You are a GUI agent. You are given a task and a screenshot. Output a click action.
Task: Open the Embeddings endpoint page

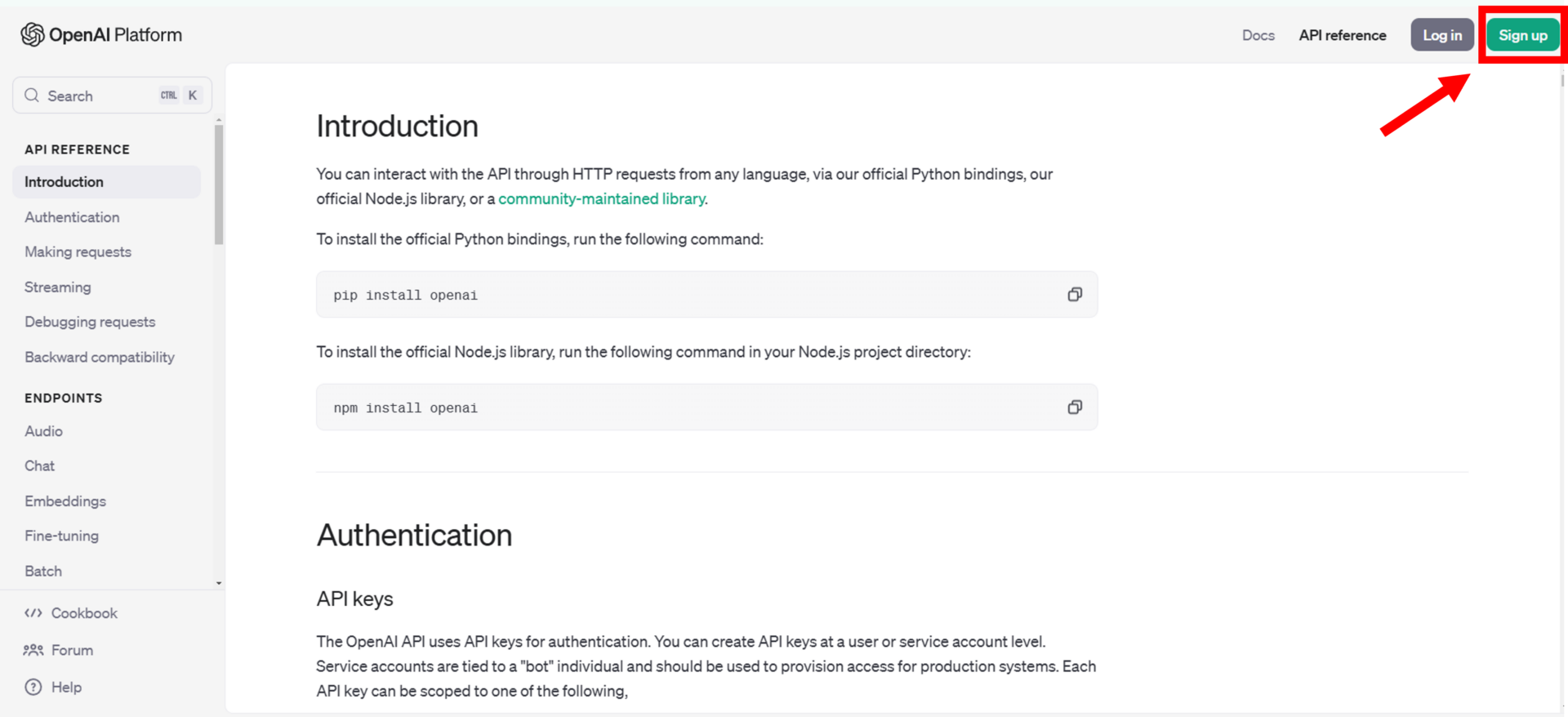(65, 501)
